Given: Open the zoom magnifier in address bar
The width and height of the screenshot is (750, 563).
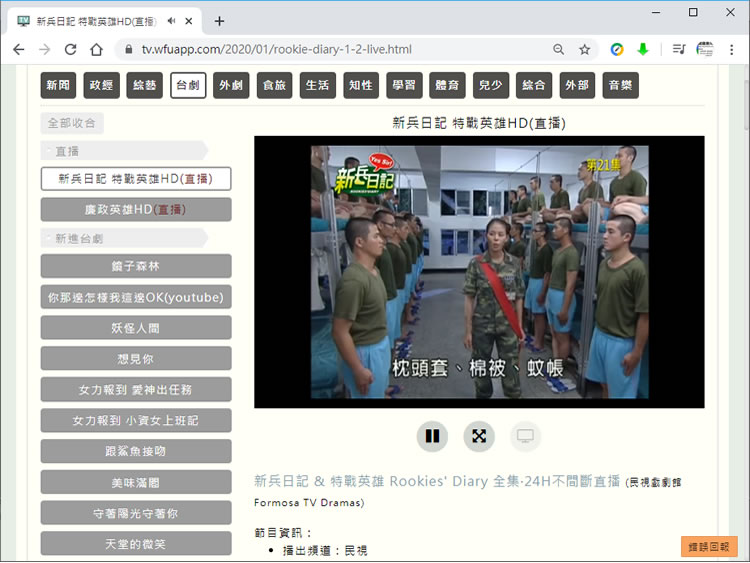Looking at the screenshot, I should coord(558,49).
